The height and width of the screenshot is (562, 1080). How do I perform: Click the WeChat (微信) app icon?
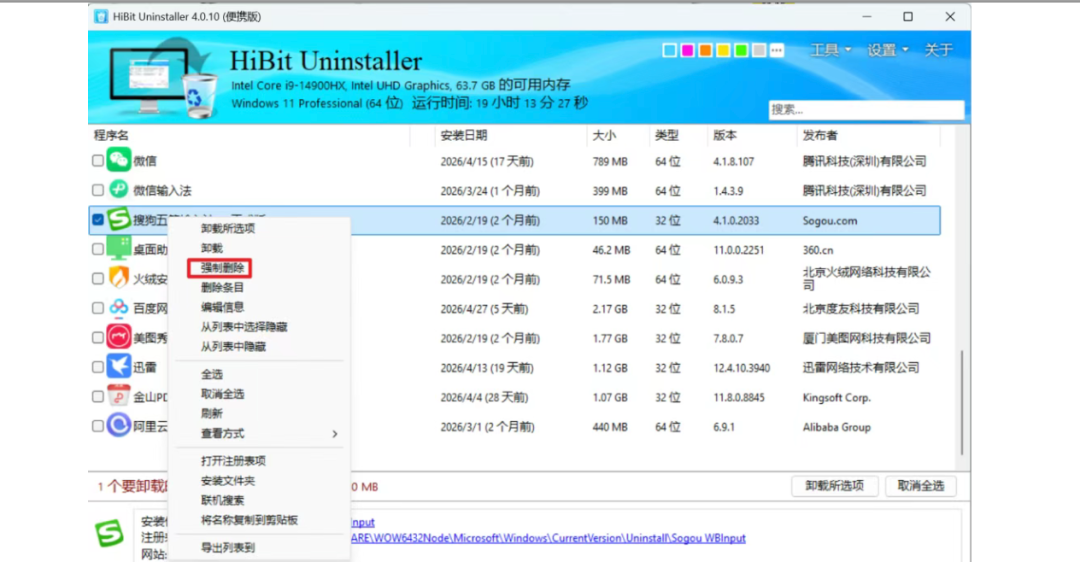pyautogui.click(x=118, y=160)
